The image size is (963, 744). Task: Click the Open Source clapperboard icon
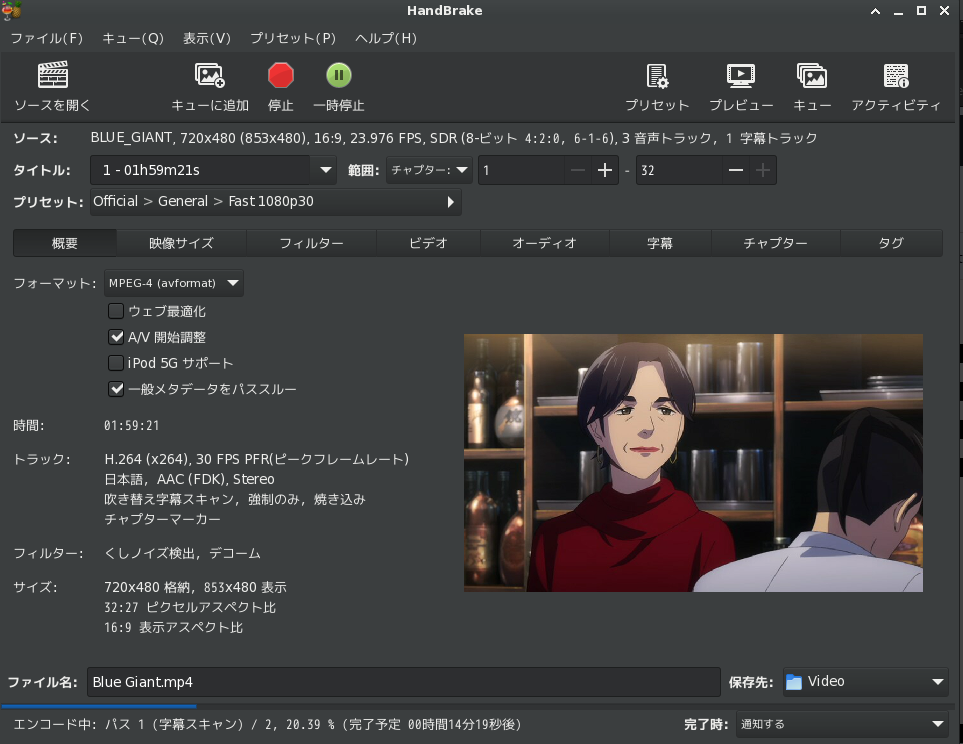[52, 76]
